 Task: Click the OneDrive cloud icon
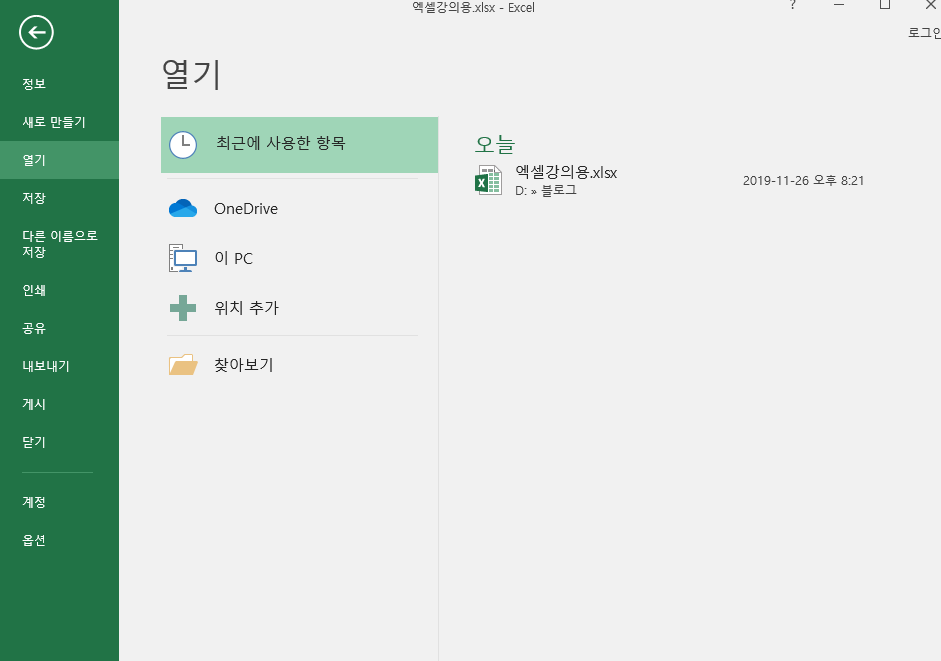tap(183, 208)
